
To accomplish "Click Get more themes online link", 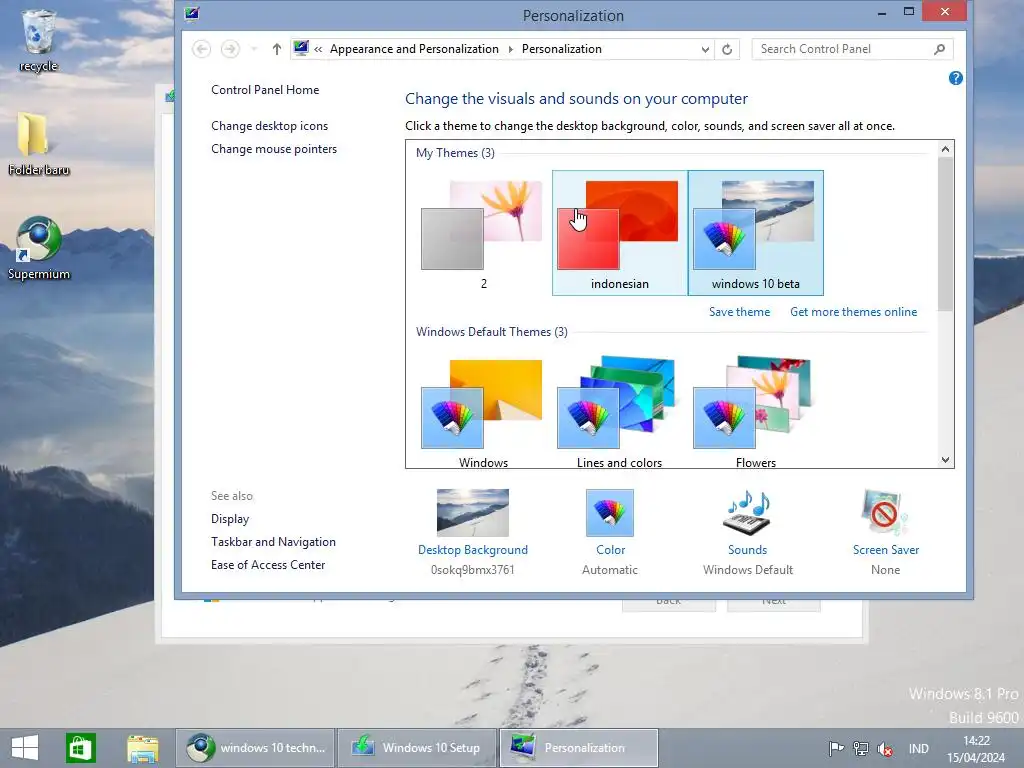I will coord(854,312).
